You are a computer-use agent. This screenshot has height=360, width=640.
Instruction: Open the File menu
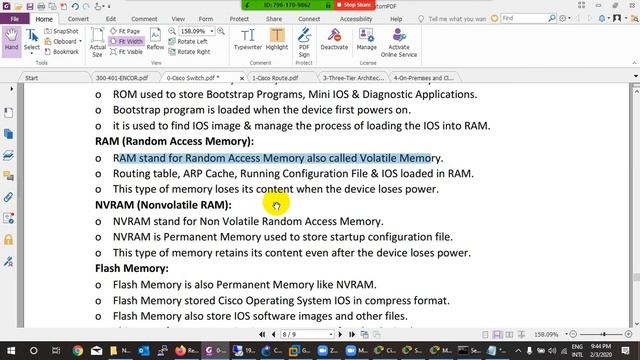point(15,19)
